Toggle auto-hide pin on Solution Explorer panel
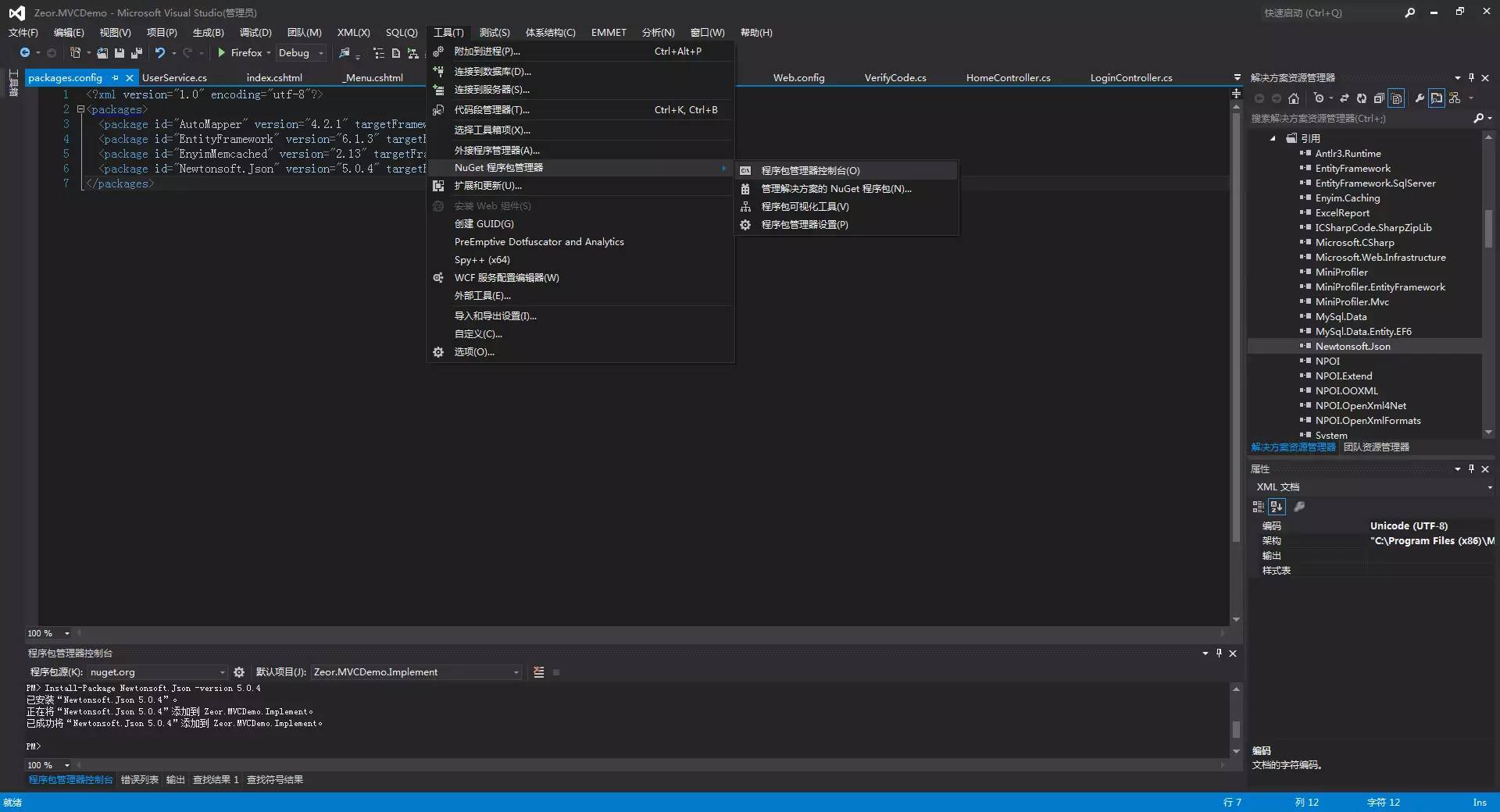Screen dimensions: 1500x812 (x=1471, y=77)
